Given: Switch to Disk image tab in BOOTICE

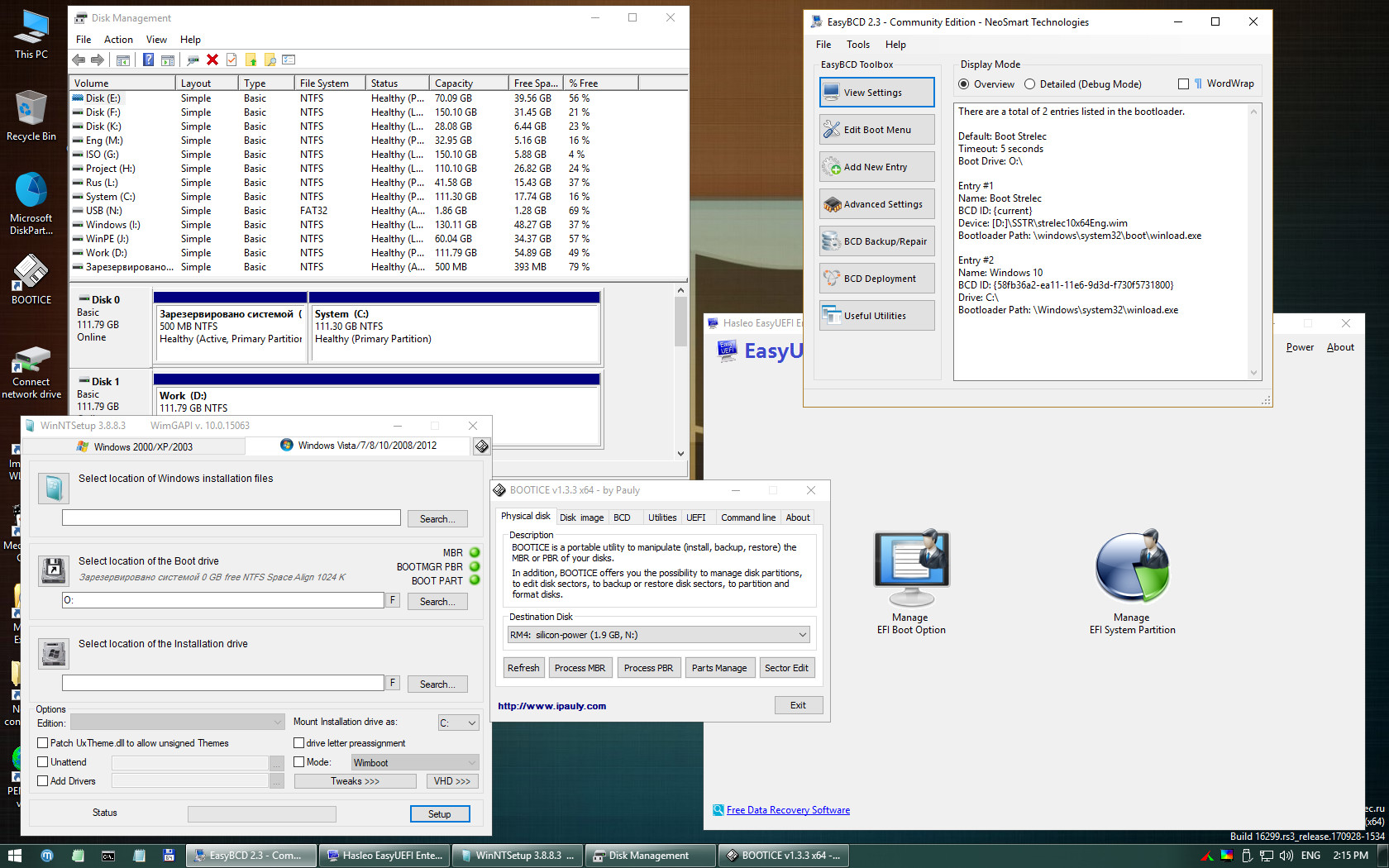Looking at the screenshot, I should tap(581, 517).
